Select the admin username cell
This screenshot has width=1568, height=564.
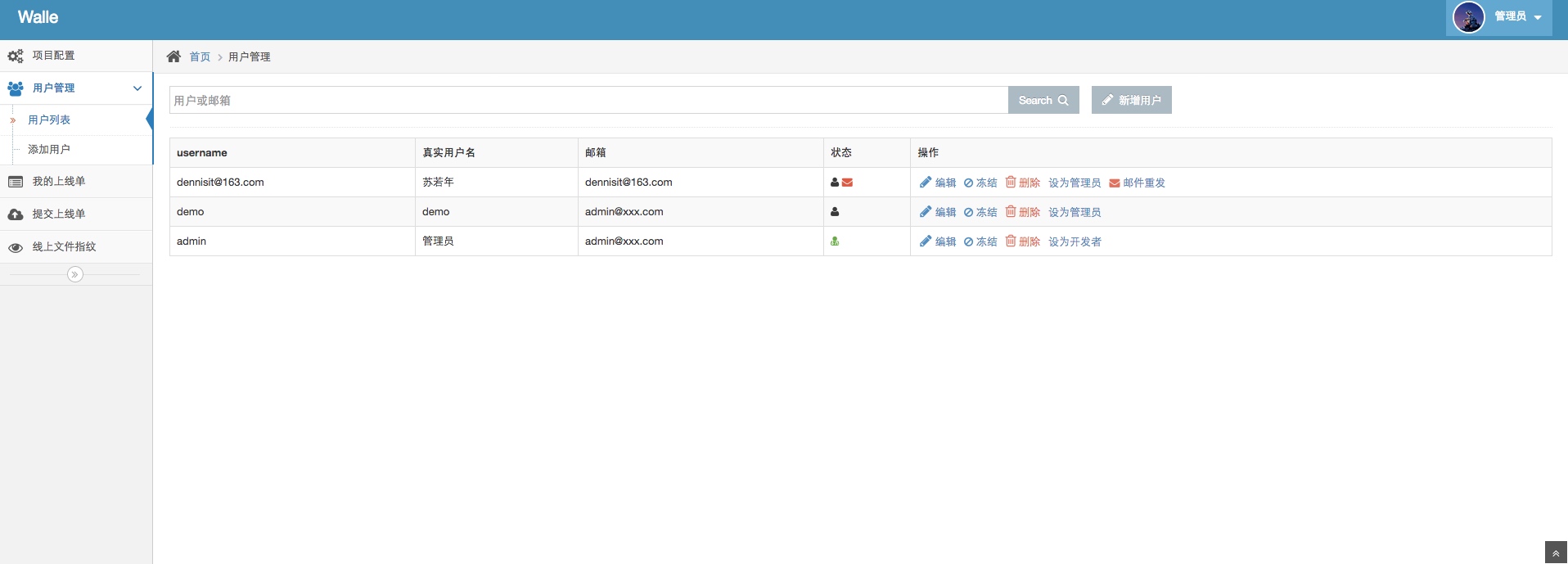293,241
